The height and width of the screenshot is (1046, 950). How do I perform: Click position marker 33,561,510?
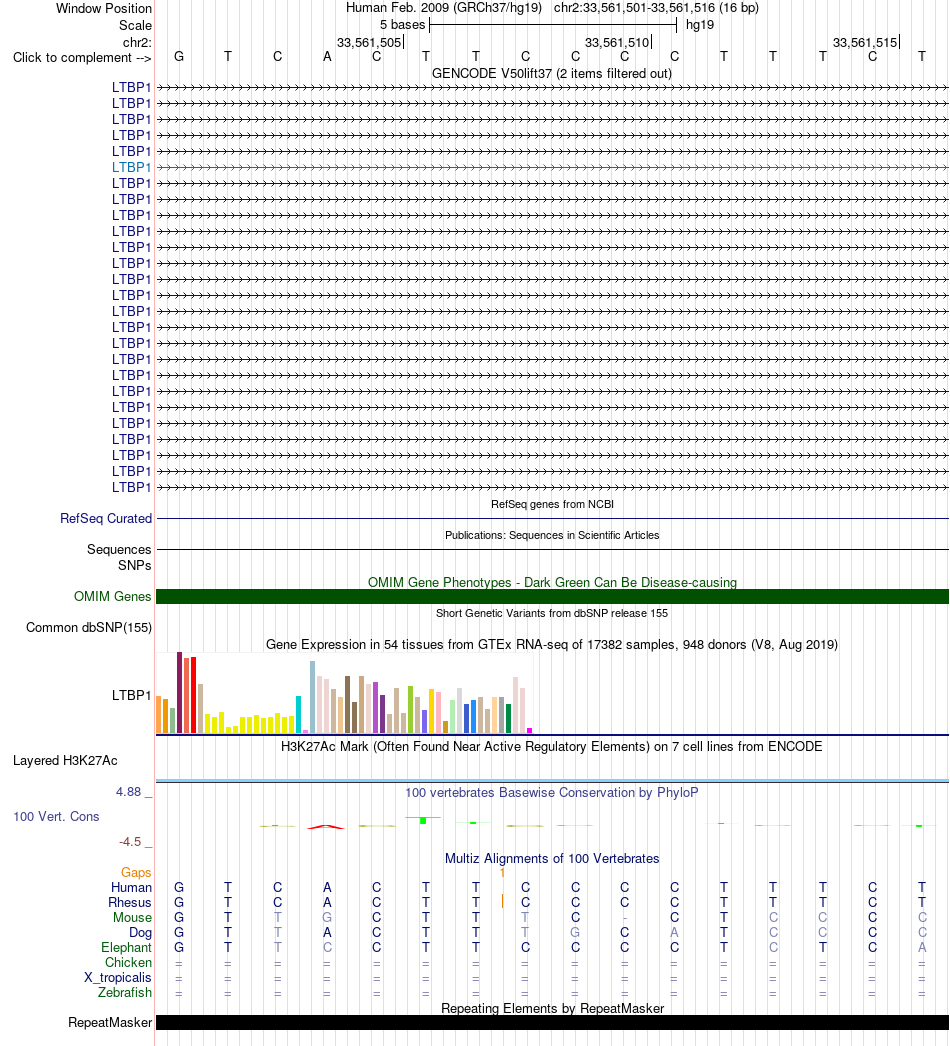[x=618, y=43]
